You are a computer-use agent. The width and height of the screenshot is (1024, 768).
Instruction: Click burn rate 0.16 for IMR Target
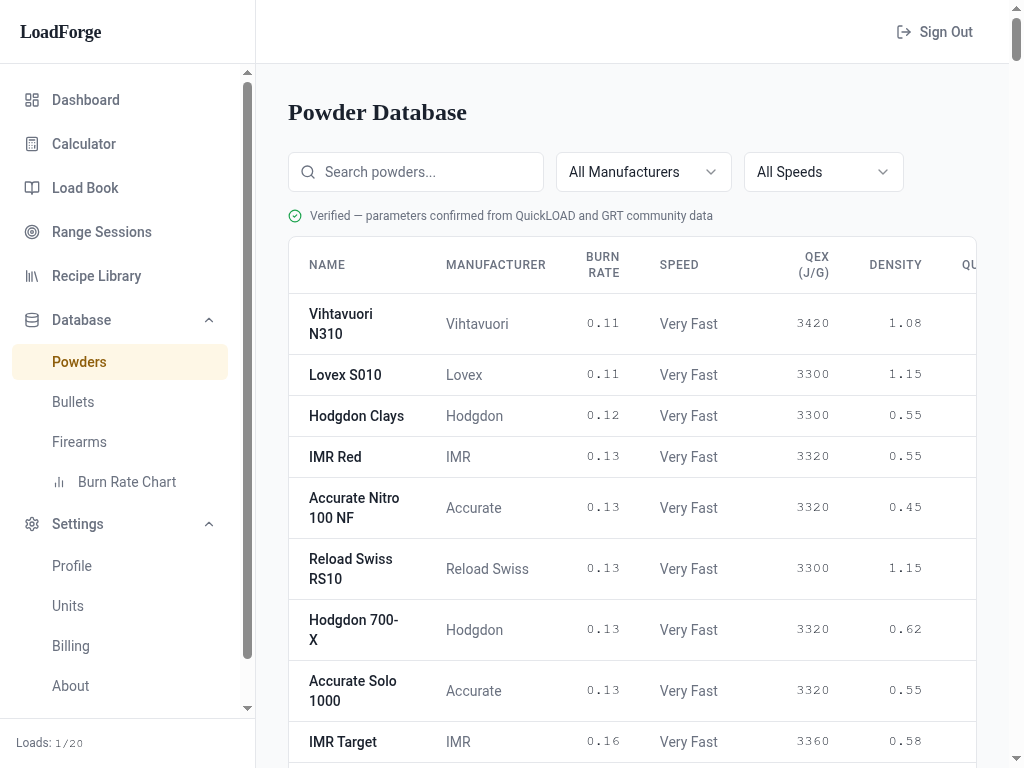(603, 741)
